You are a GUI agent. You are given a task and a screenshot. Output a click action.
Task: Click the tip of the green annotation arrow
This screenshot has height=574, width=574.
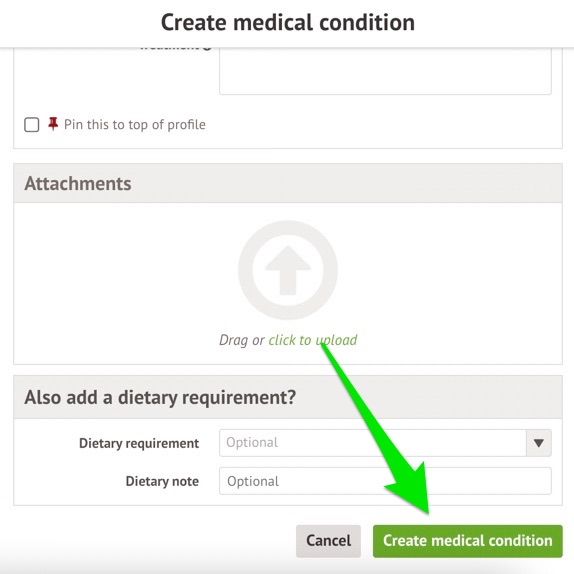427,512
